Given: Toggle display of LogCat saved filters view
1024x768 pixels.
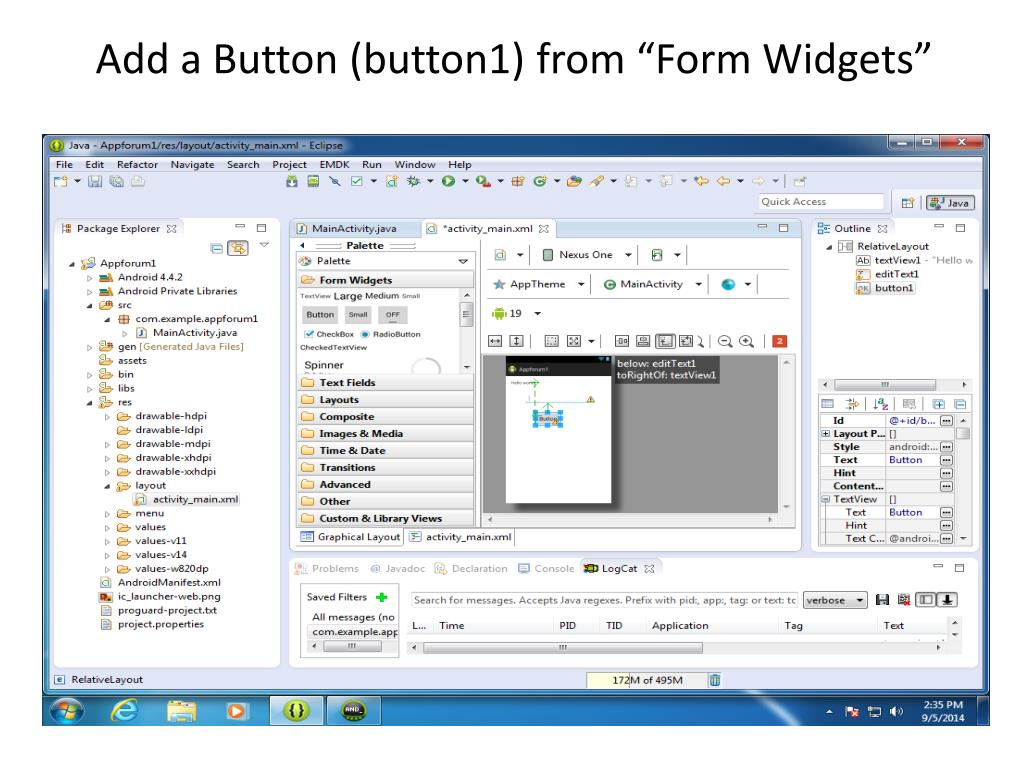Looking at the screenshot, I should coord(926,600).
